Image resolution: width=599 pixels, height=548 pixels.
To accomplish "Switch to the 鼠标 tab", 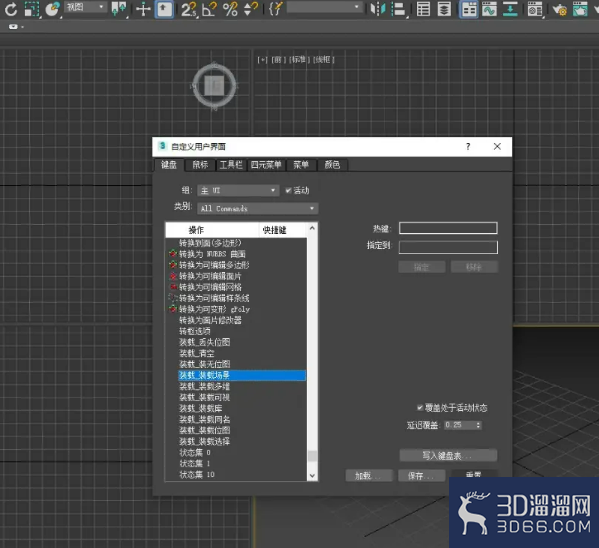I will tap(200, 165).
